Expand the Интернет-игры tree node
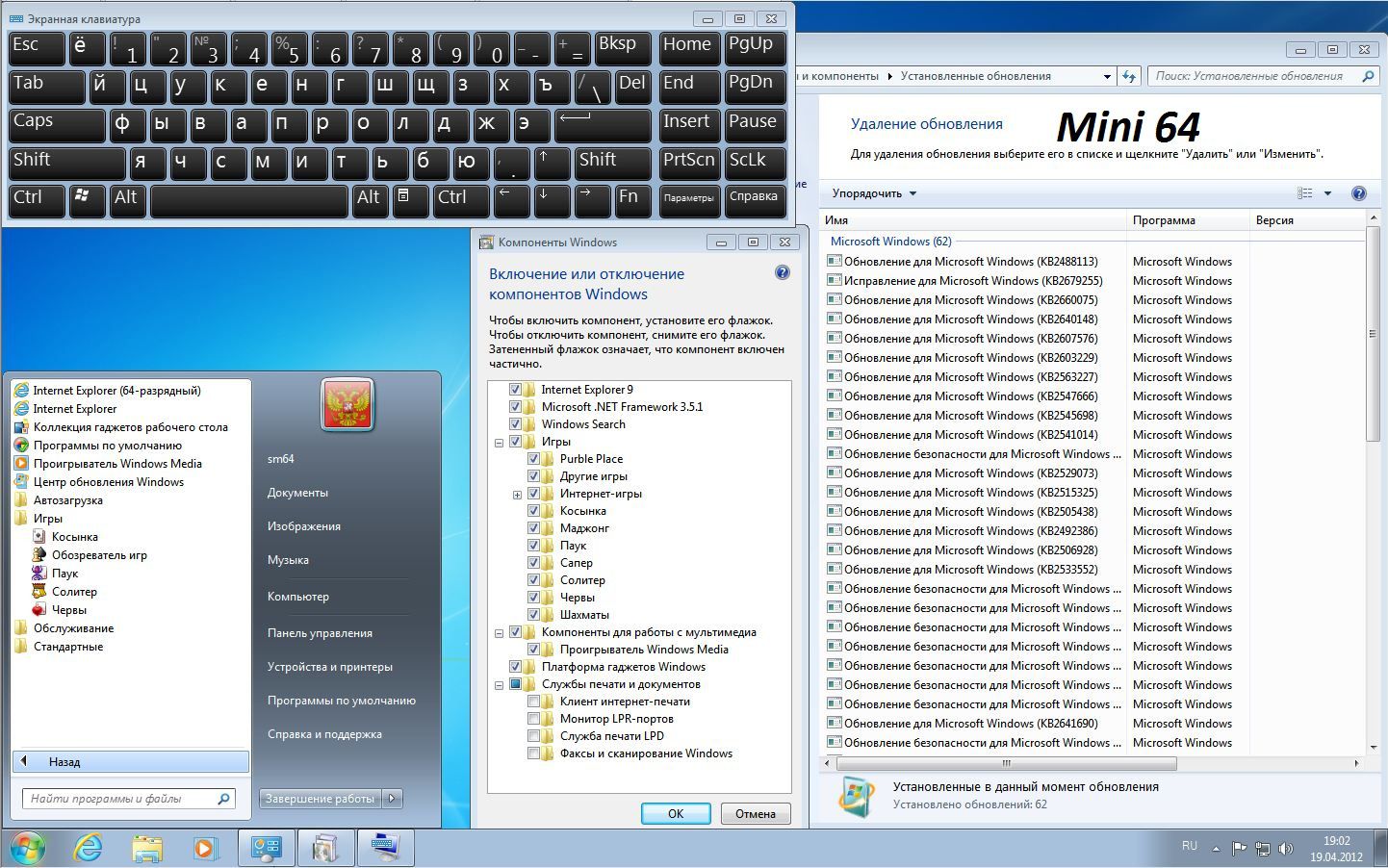 [x=517, y=495]
